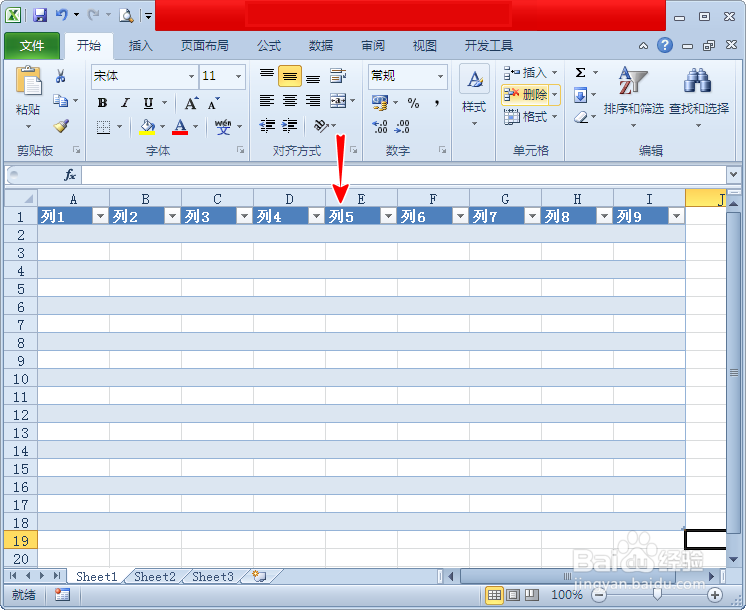Select the Format Painter brush
The width and height of the screenshot is (746, 610).
point(61,126)
